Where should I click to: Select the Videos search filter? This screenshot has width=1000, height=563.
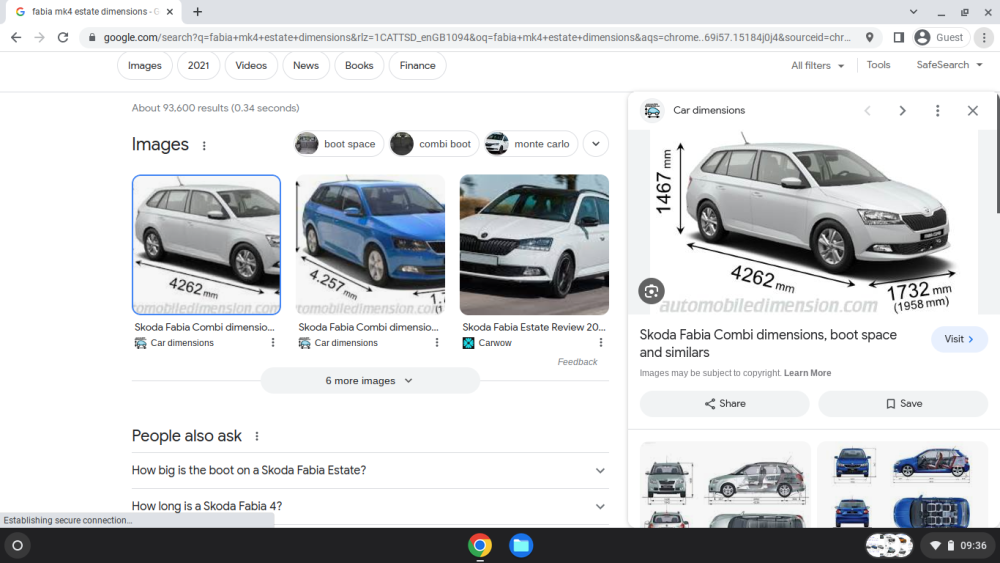(251, 66)
